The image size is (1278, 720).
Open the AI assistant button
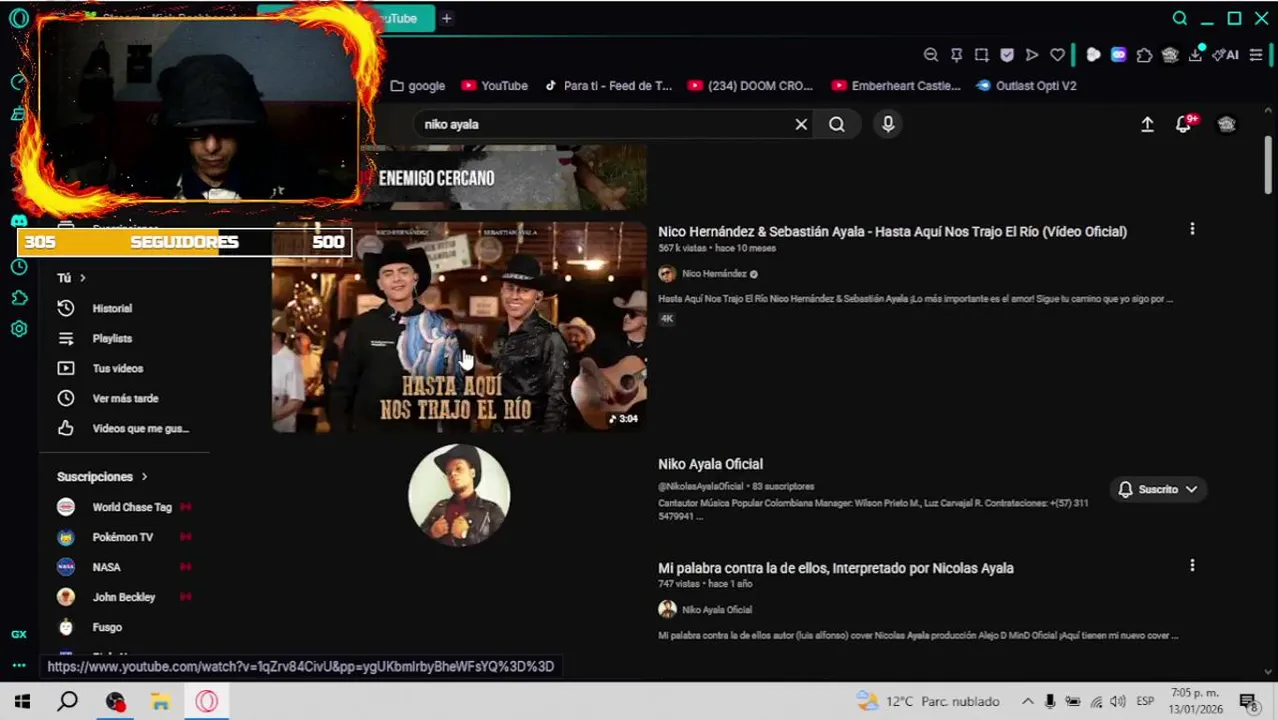[1226, 55]
